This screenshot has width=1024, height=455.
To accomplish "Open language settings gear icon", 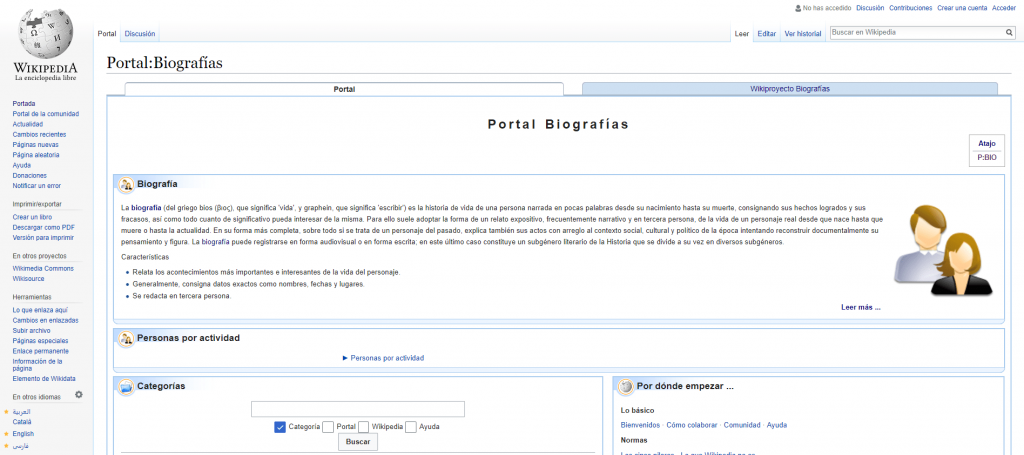I will pos(79,395).
